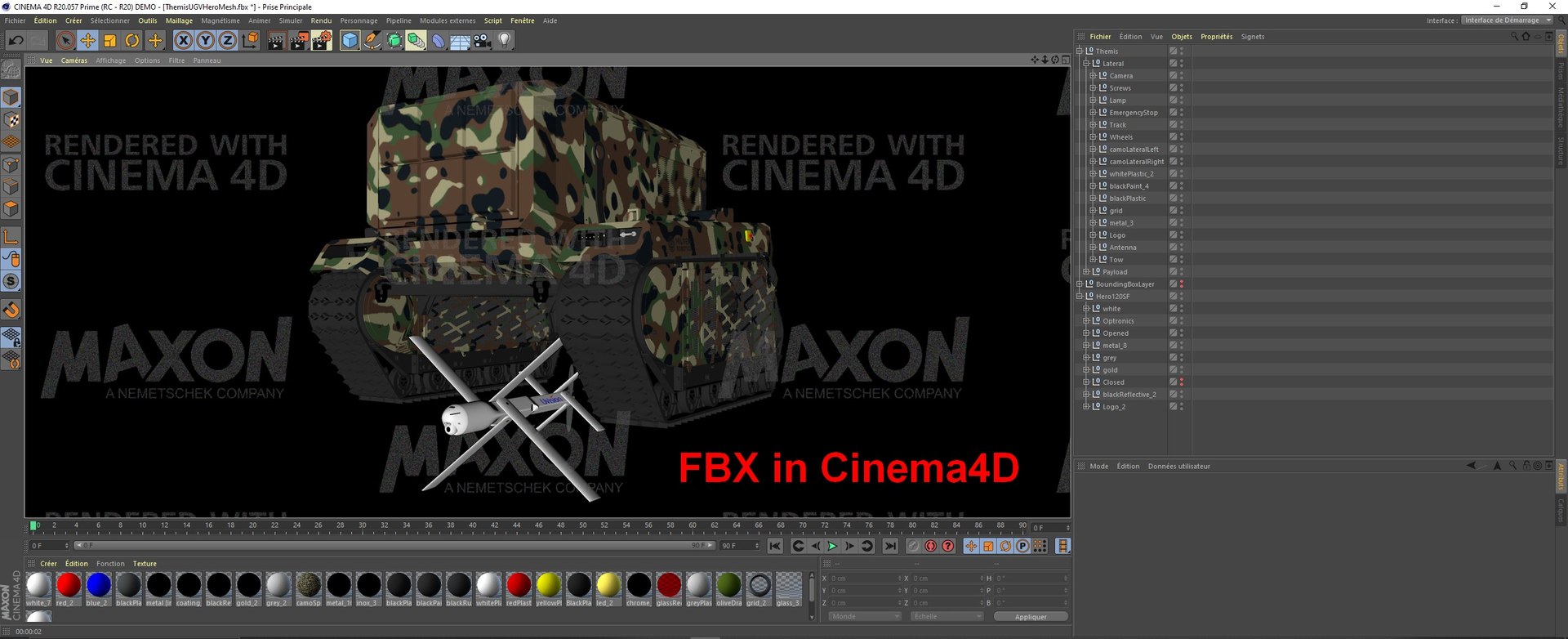The width and height of the screenshot is (1568, 639).
Task: Click the blue Deformer icon
Action: point(438,40)
